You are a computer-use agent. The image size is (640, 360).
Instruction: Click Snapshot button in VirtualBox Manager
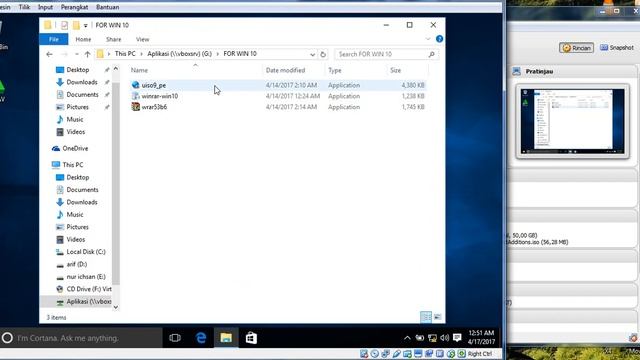tap(617, 48)
